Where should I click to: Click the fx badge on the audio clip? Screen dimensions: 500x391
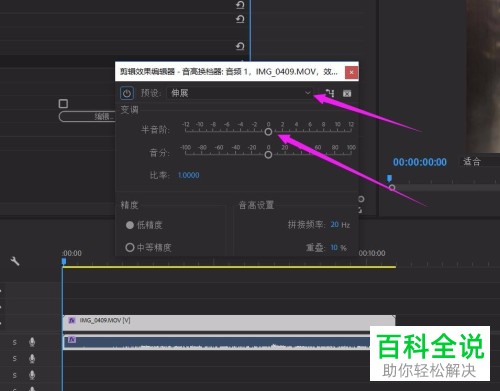(x=72, y=340)
